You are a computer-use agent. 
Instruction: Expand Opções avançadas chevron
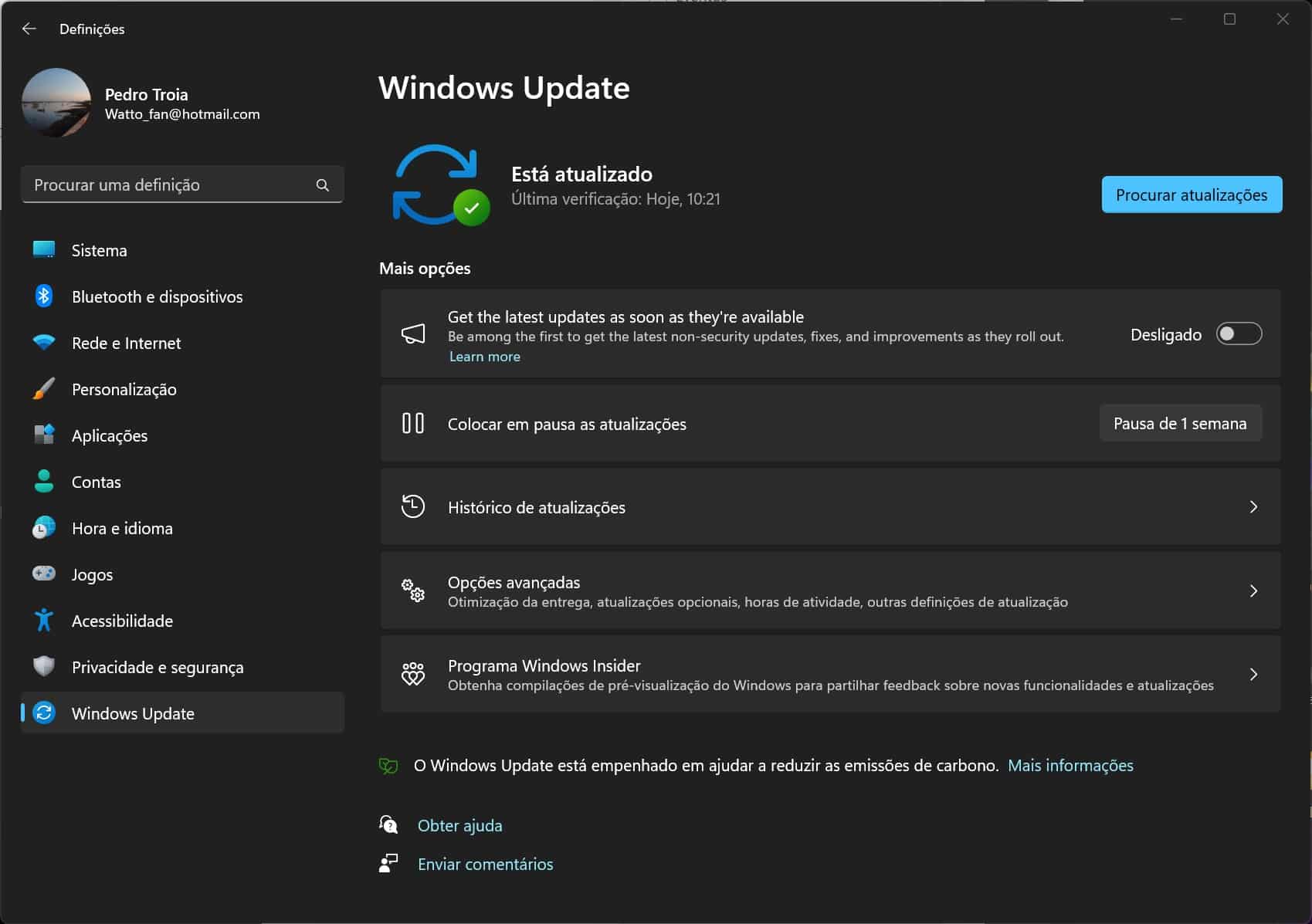(1253, 591)
